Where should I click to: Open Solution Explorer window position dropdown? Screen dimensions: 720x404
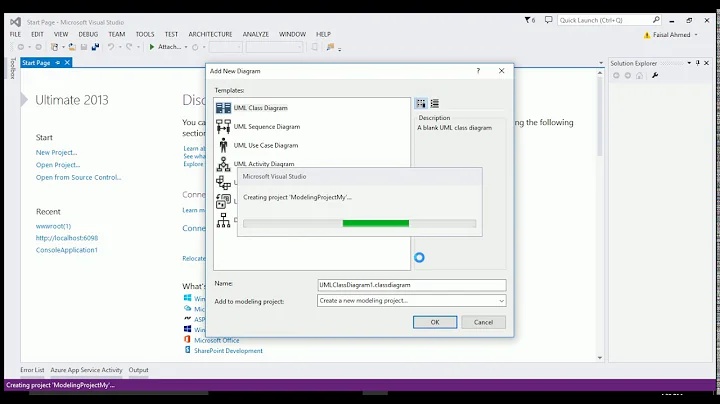click(689, 63)
